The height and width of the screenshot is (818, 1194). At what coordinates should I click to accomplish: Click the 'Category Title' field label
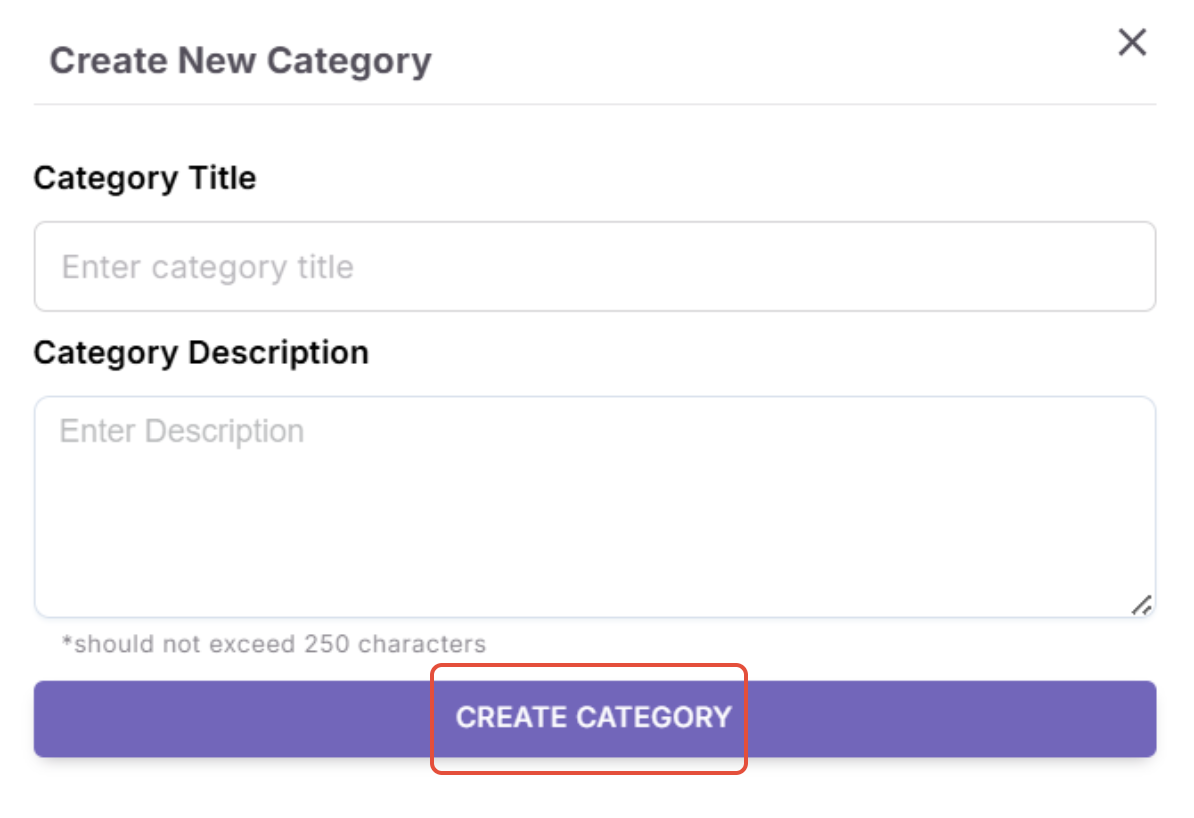point(145,178)
